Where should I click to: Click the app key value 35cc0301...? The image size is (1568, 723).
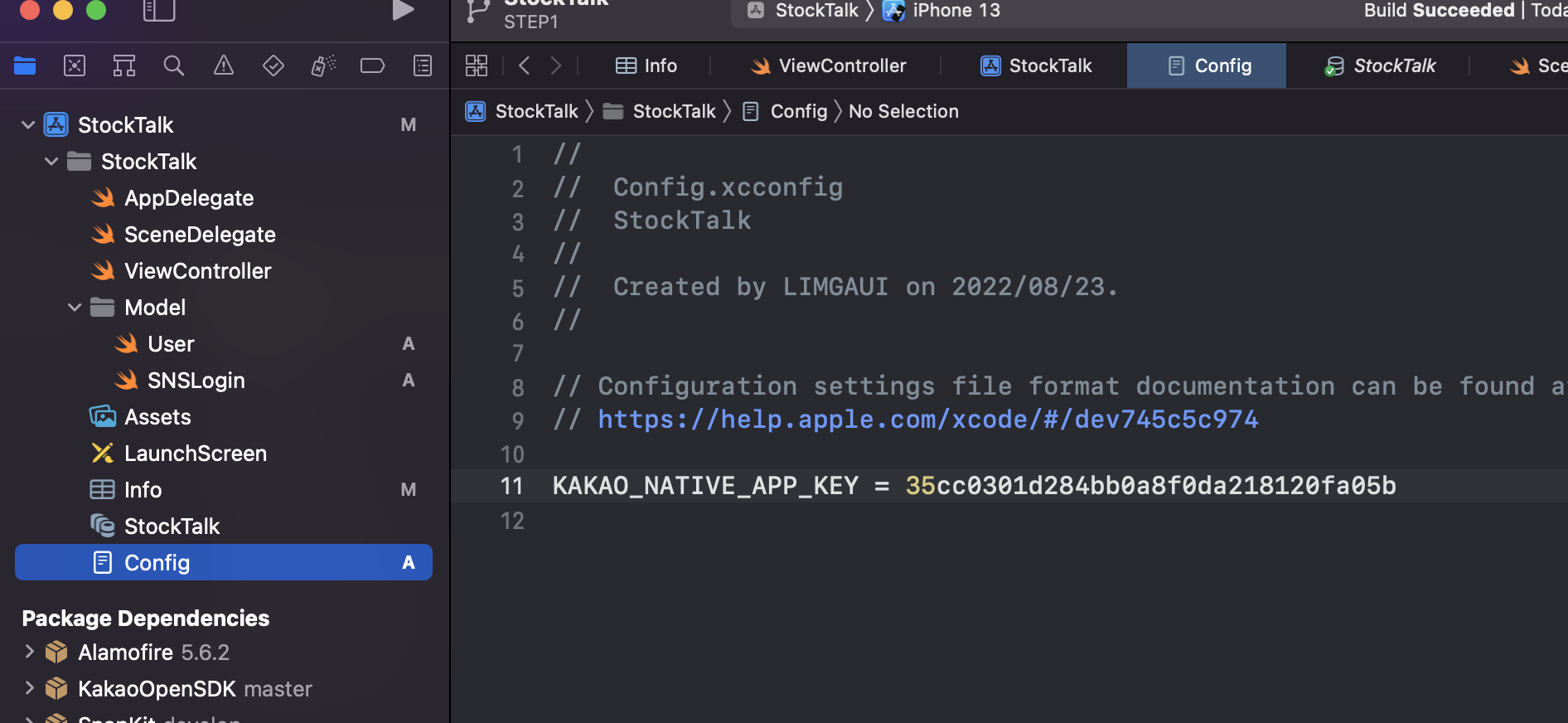(x=1151, y=486)
